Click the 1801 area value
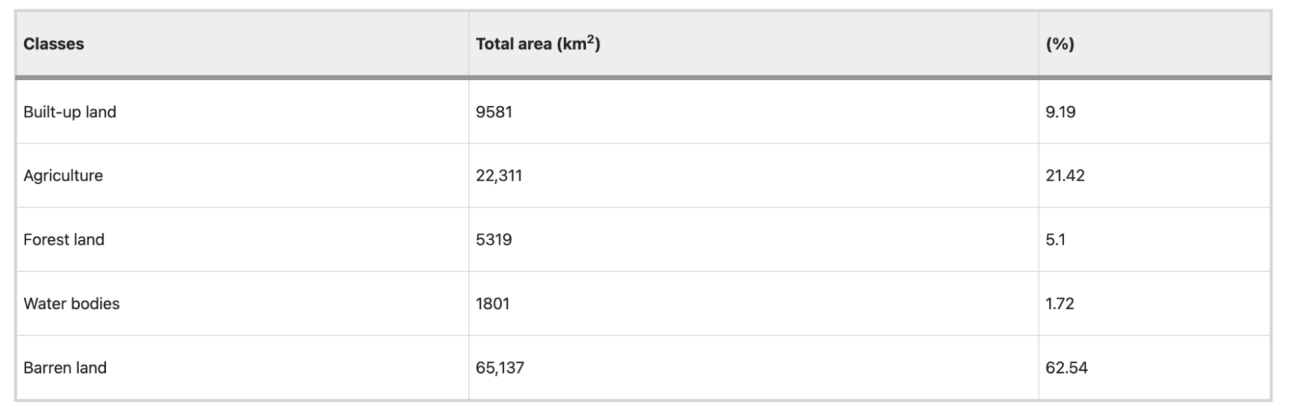Image resolution: width=1300 pixels, height=417 pixels. (494, 304)
